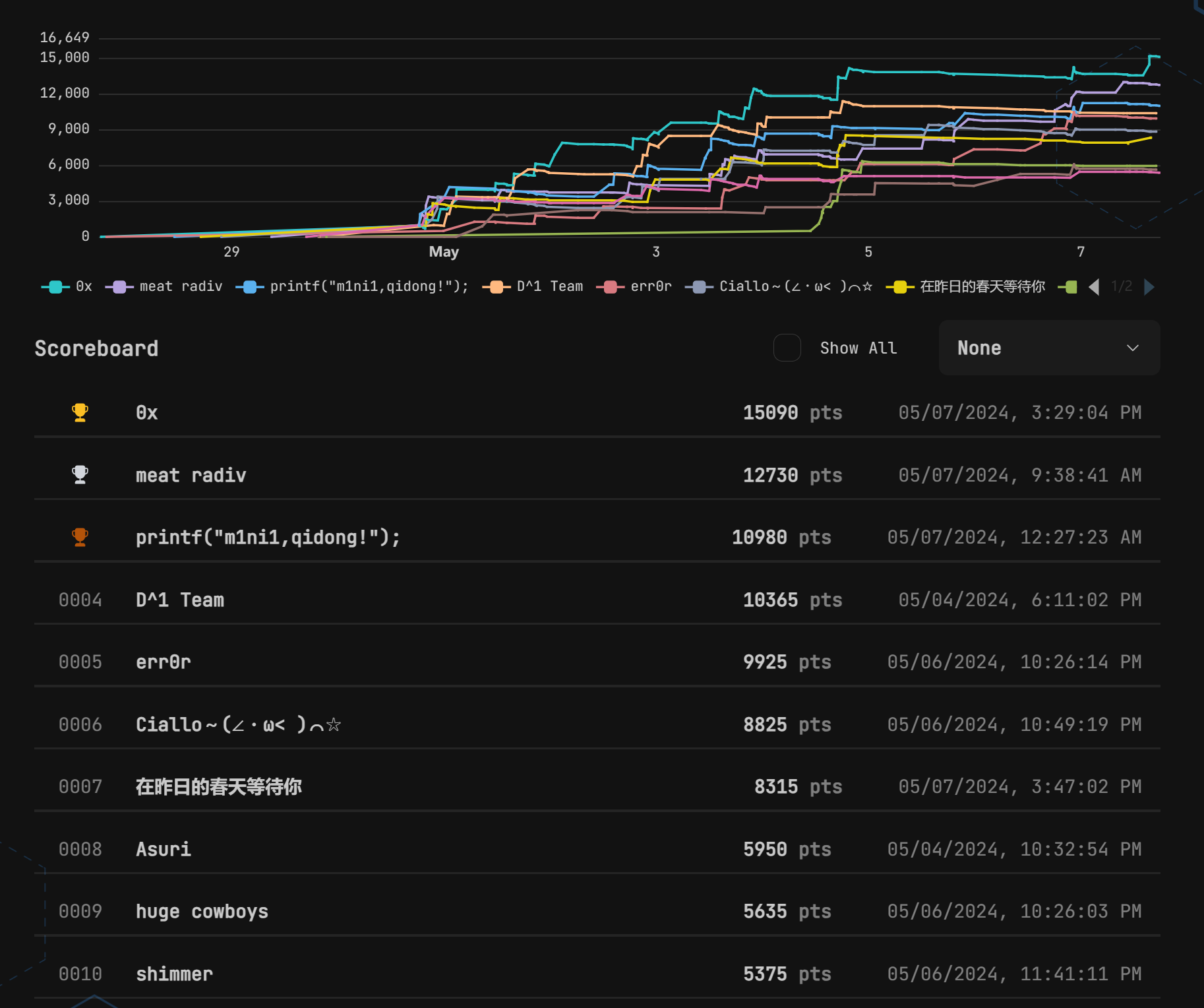Select team name 0x in scoreboard
The height and width of the screenshot is (1008, 1204).
click(147, 413)
